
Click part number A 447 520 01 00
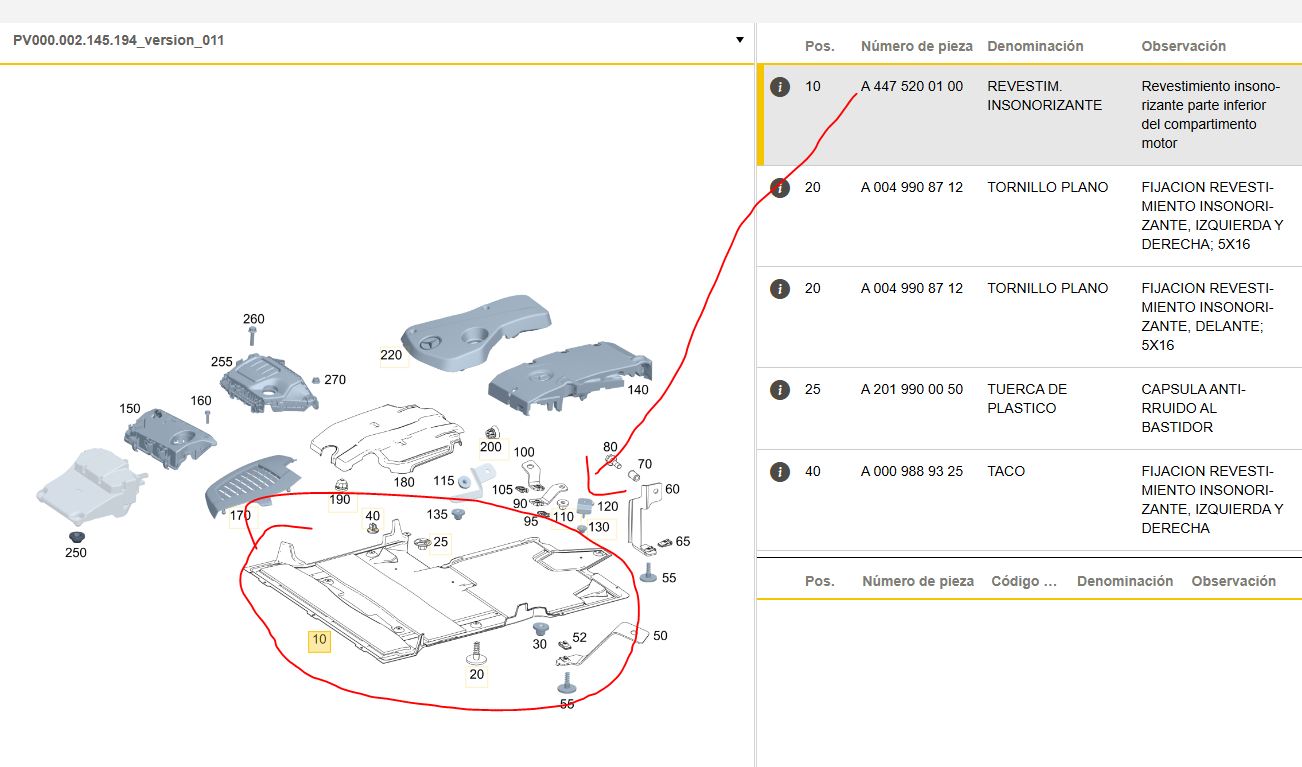[x=911, y=87]
